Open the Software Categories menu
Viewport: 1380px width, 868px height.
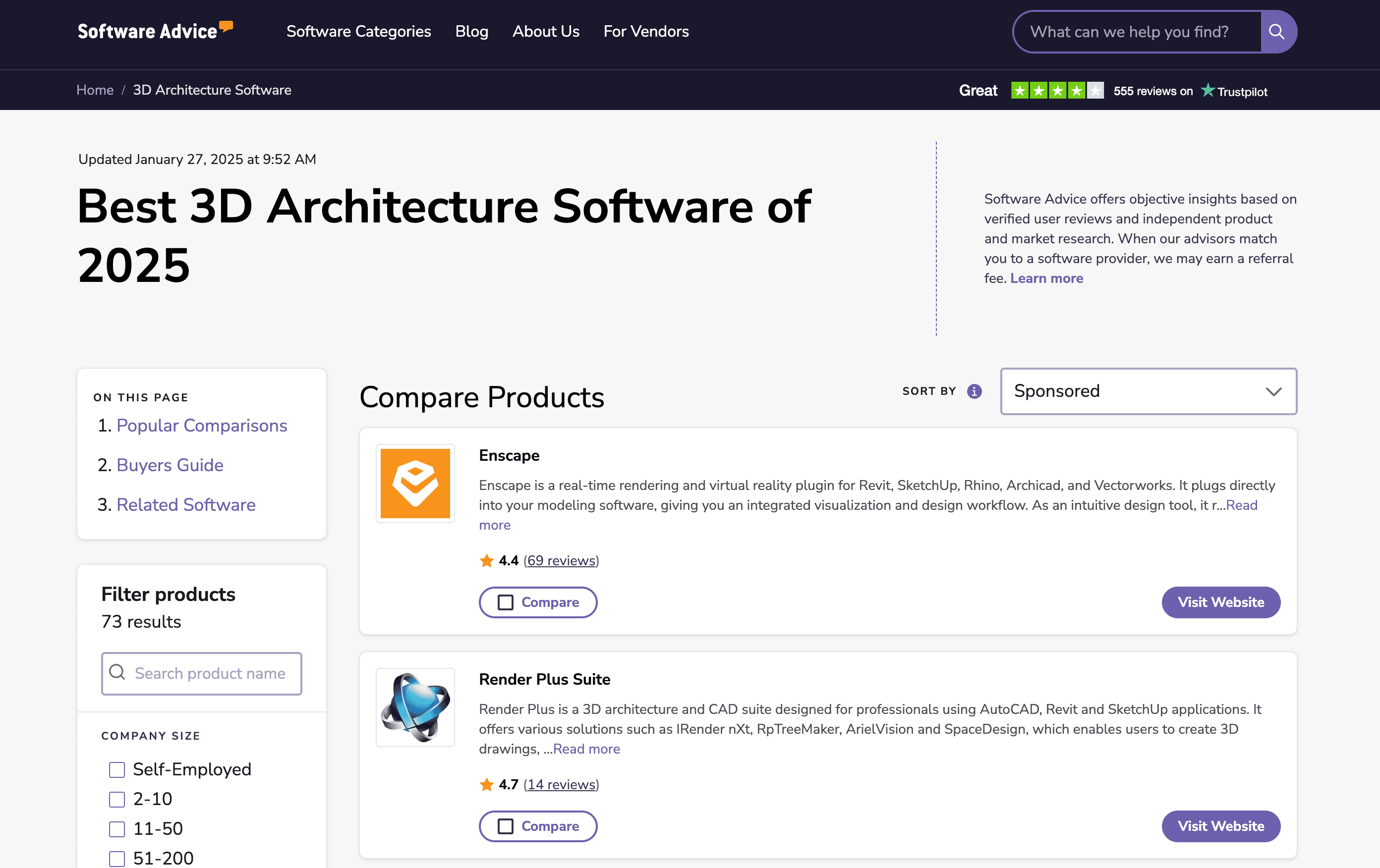[x=359, y=32]
